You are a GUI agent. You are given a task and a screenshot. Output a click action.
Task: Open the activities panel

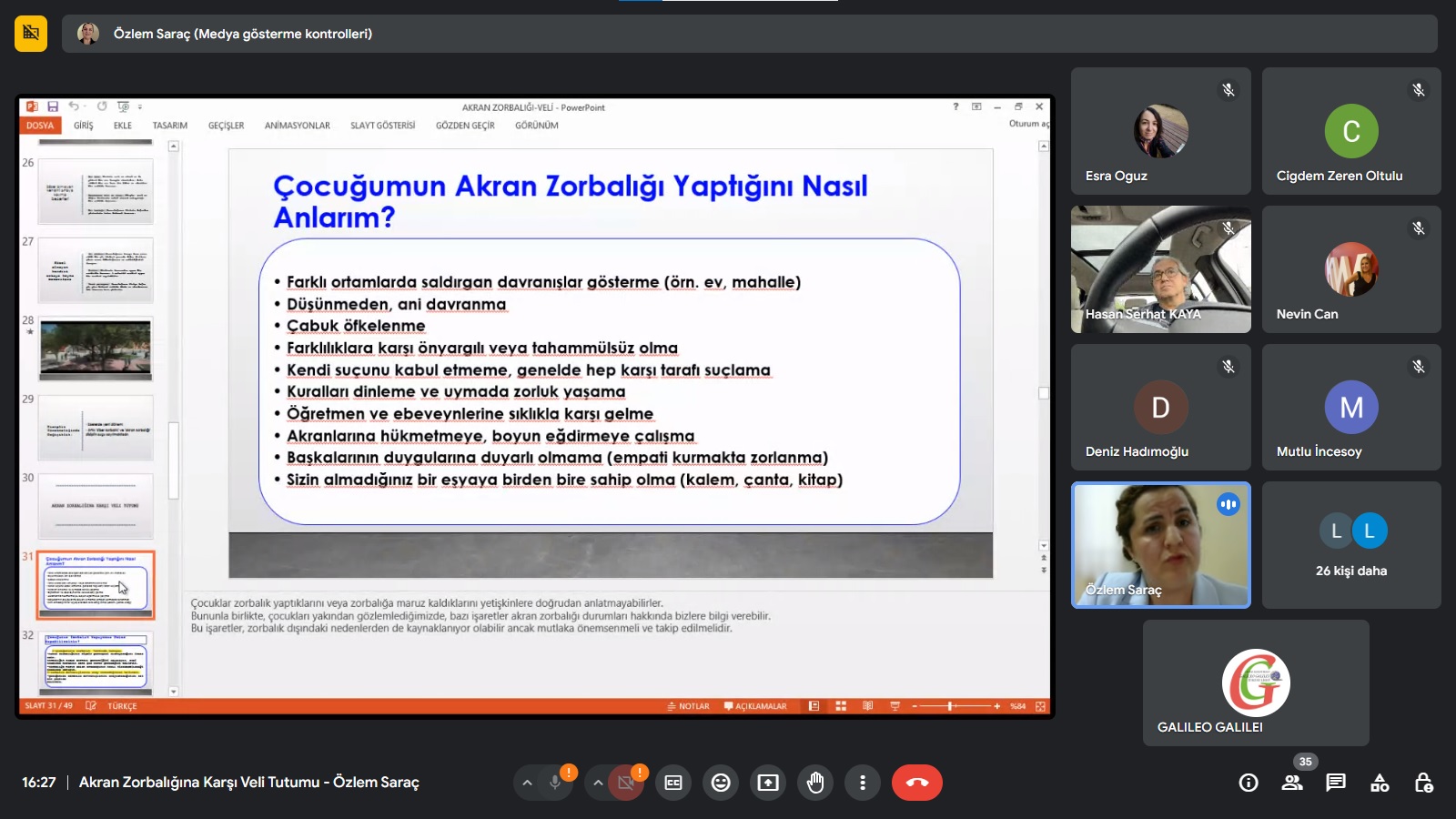[1380, 783]
